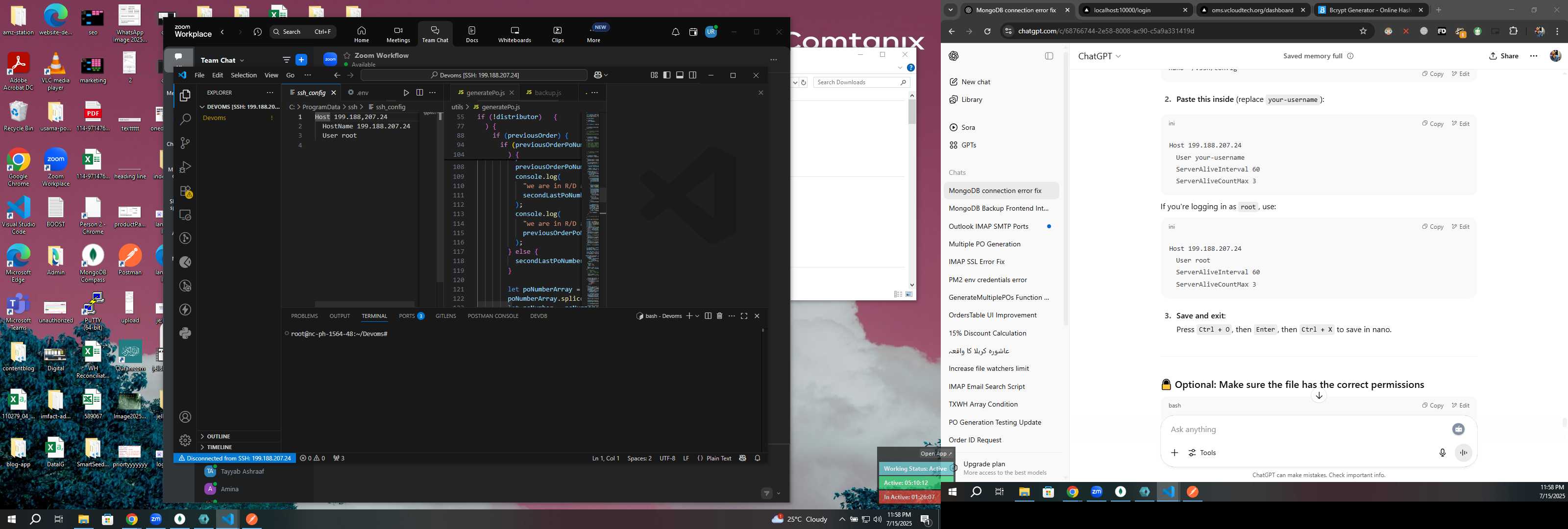Copy the 'User your-username' code block
This screenshot has width=1568, height=529.
tap(1433, 123)
